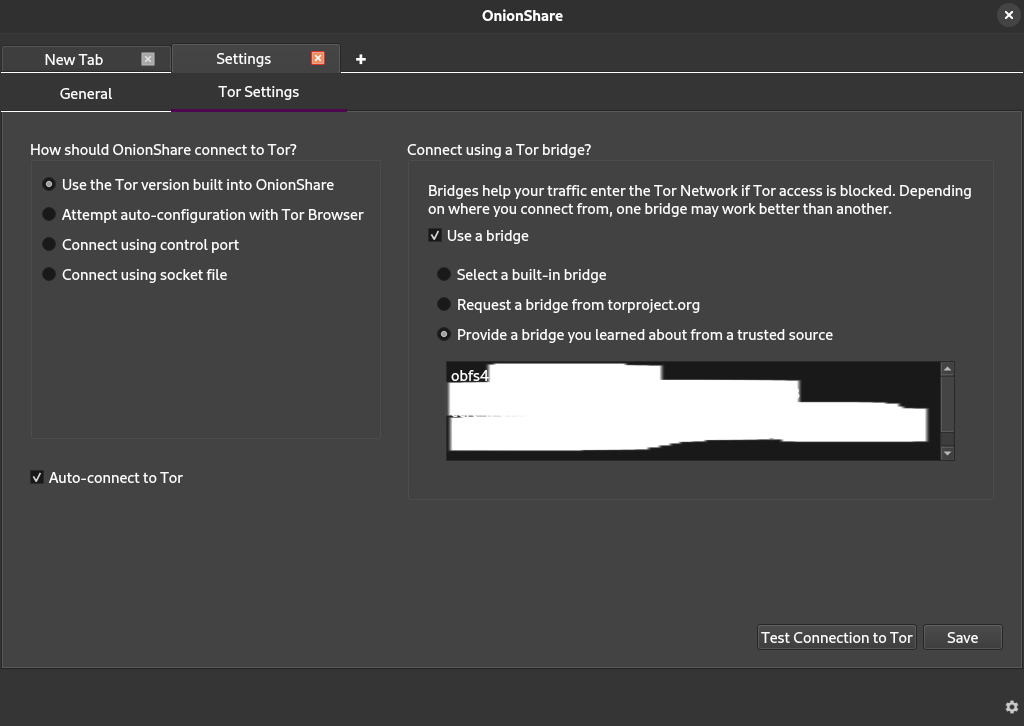Close the New Tab tab
Screen dimensions: 1024x726
point(148,59)
